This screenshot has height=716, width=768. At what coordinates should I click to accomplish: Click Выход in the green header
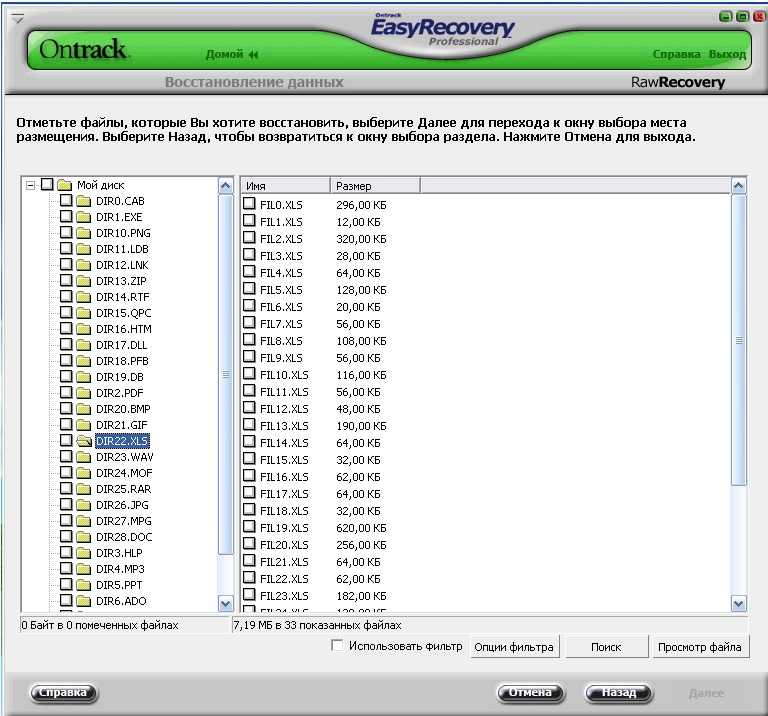[727, 54]
